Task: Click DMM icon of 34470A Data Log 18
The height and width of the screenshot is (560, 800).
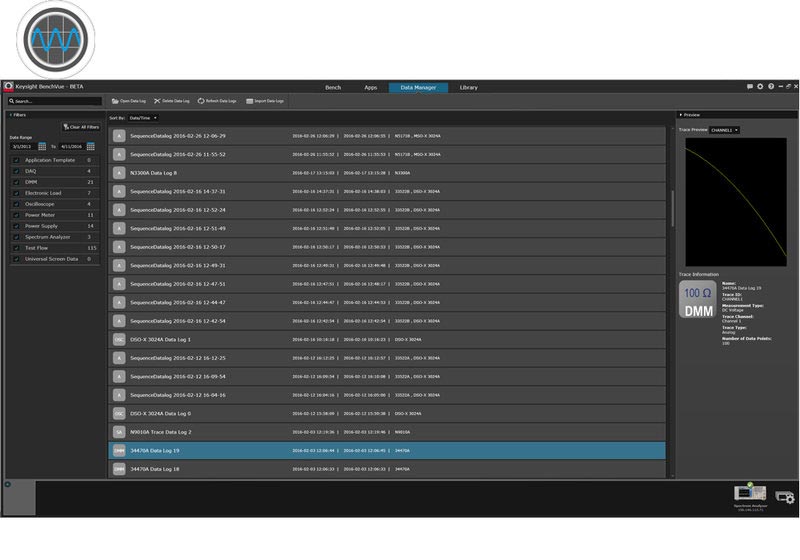Action: [x=119, y=469]
